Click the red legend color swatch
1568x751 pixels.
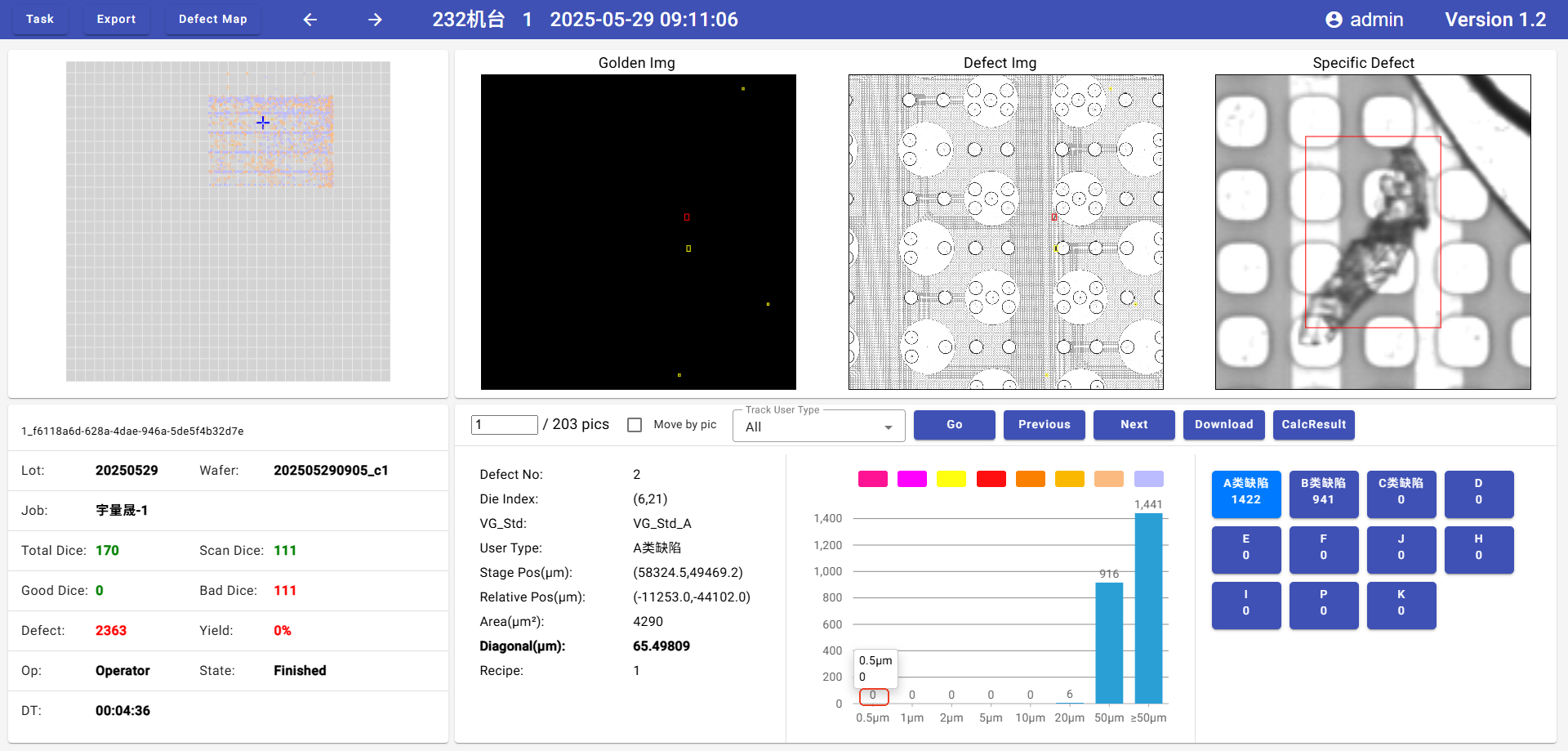point(991,479)
